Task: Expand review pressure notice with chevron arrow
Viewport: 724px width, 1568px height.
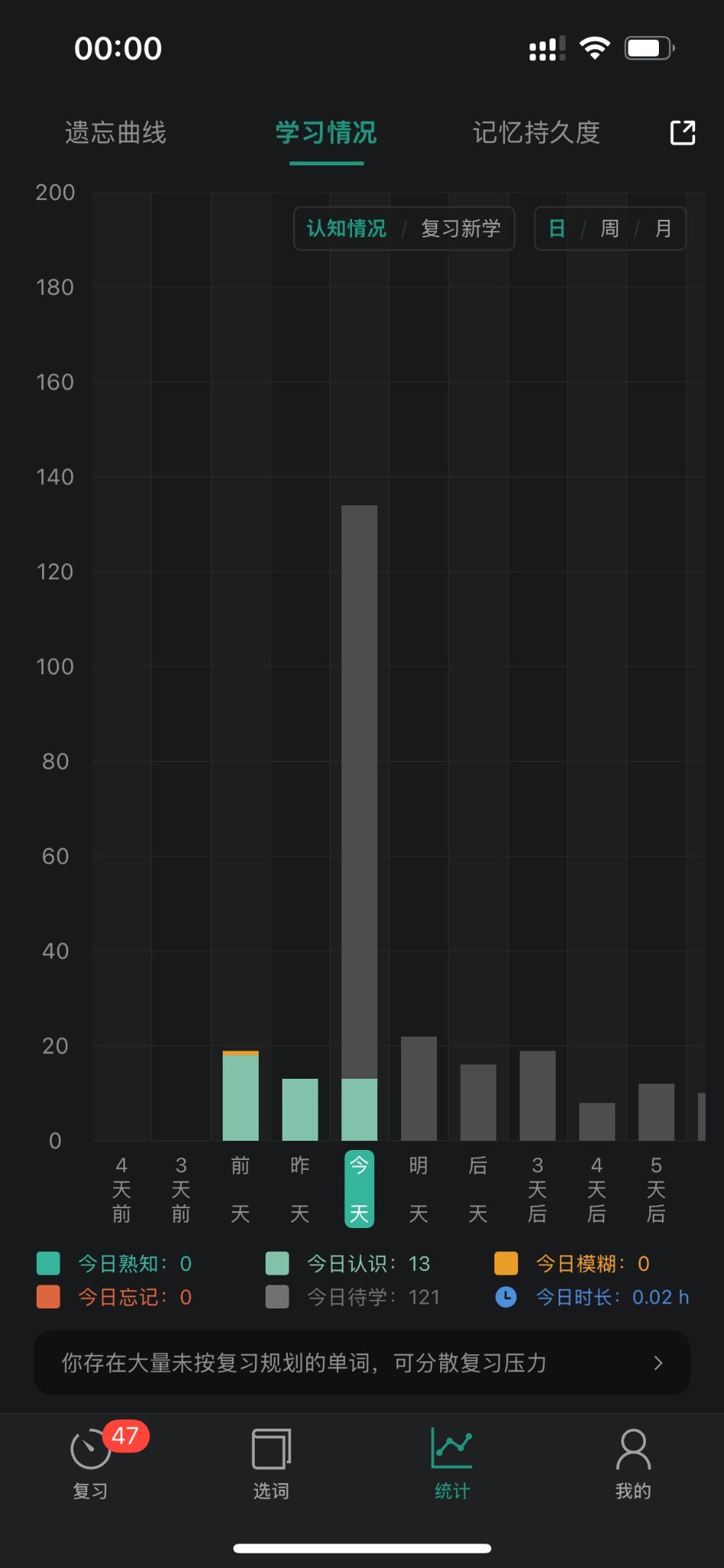Action: (x=658, y=1363)
